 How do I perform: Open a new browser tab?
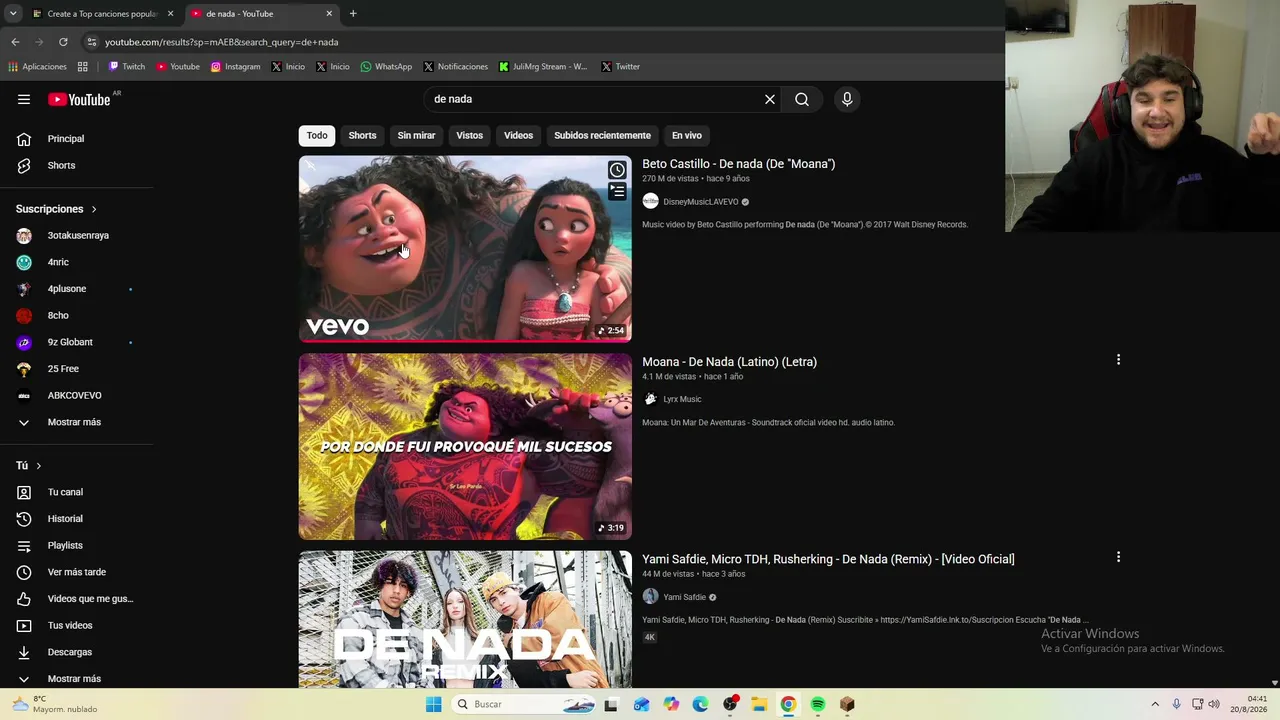click(x=353, y=14)
